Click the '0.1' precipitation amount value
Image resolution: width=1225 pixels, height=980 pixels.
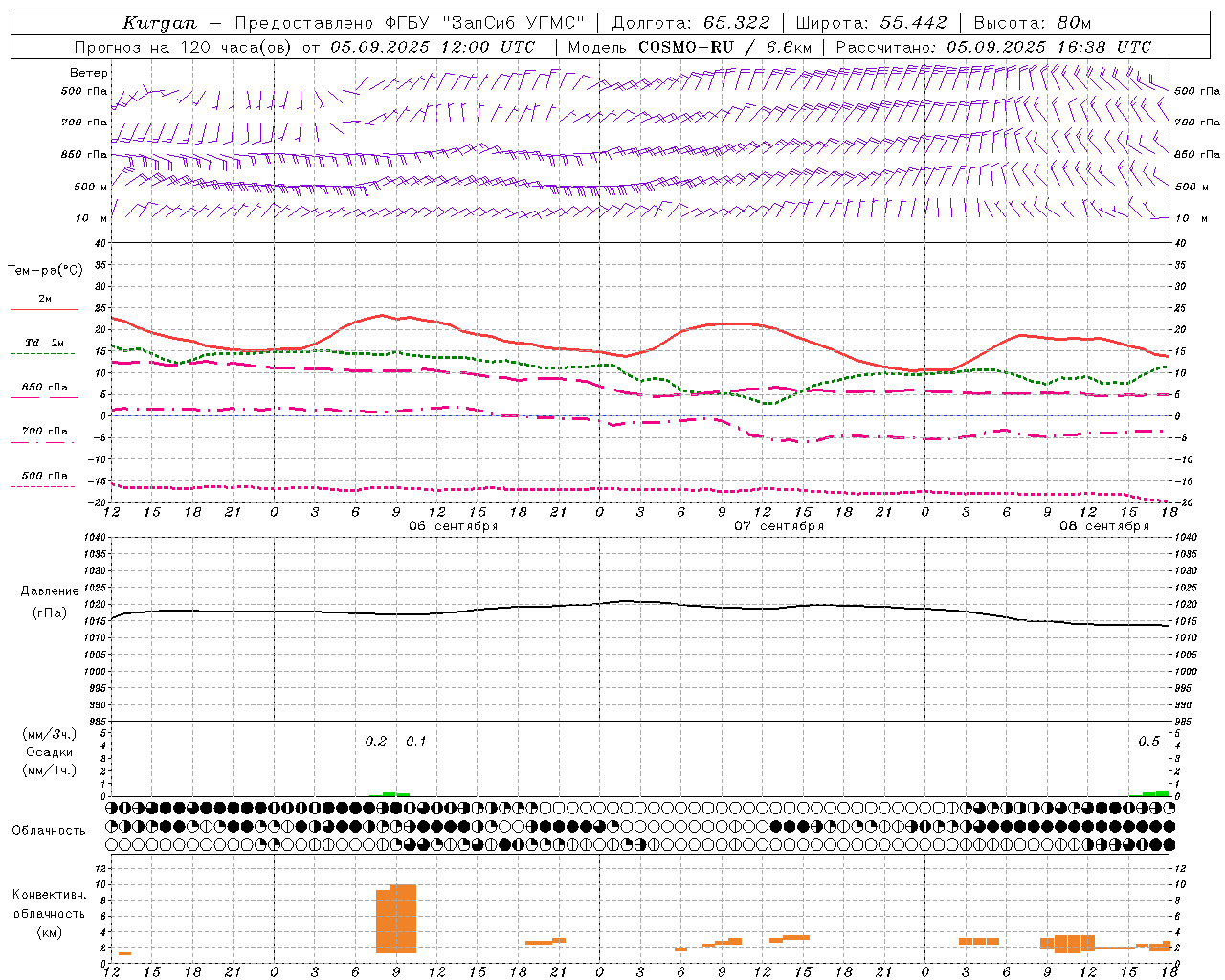point(416,742)
